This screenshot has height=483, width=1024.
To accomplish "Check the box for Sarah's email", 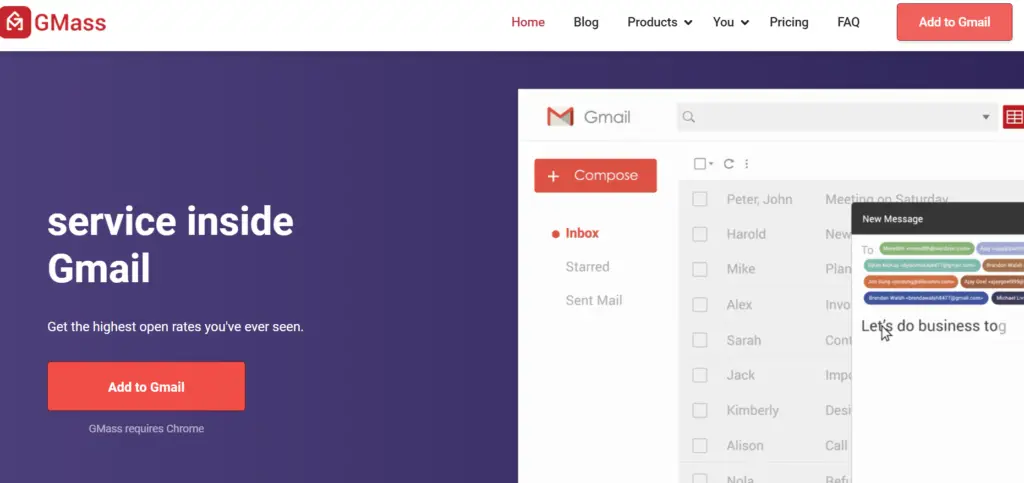I will tap(700, 340).
